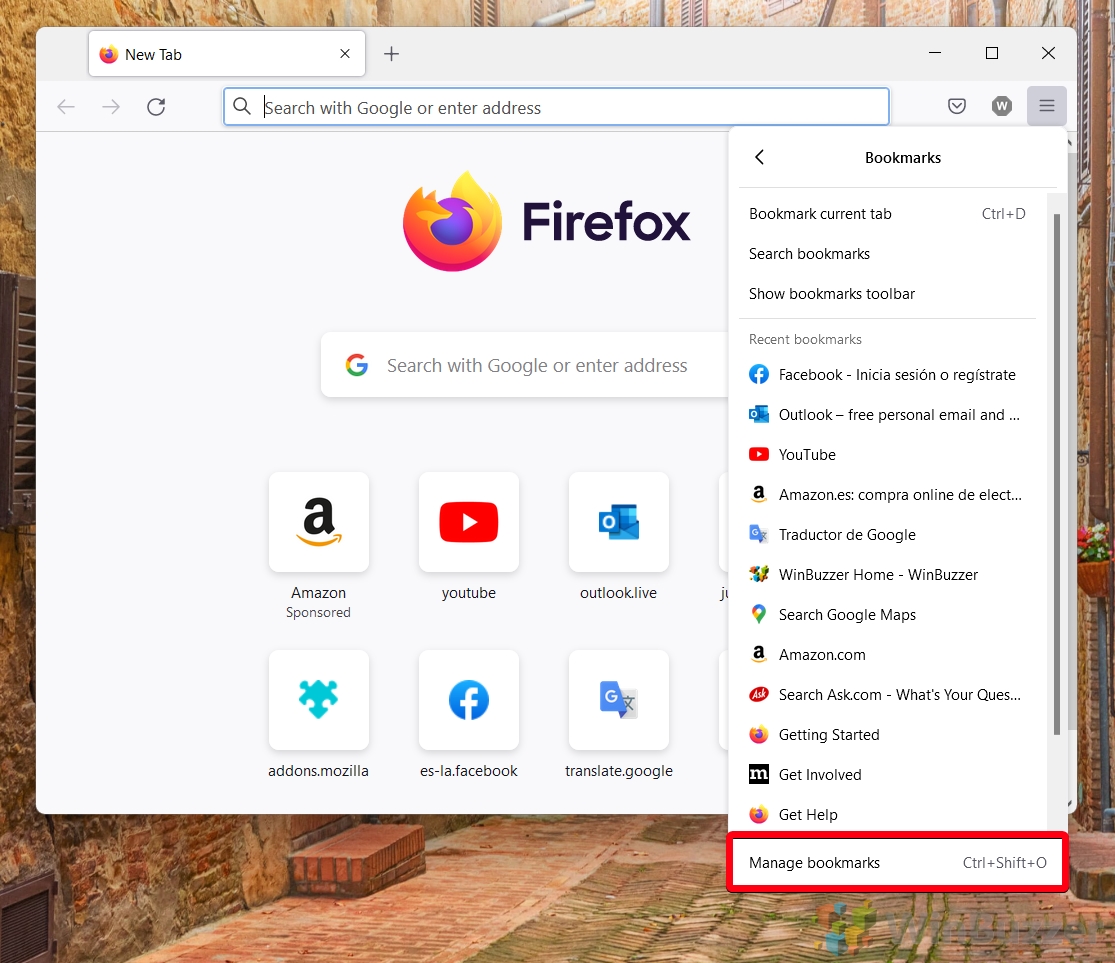
Task: Open Getting Started bookmark
Action: point(887,735)
